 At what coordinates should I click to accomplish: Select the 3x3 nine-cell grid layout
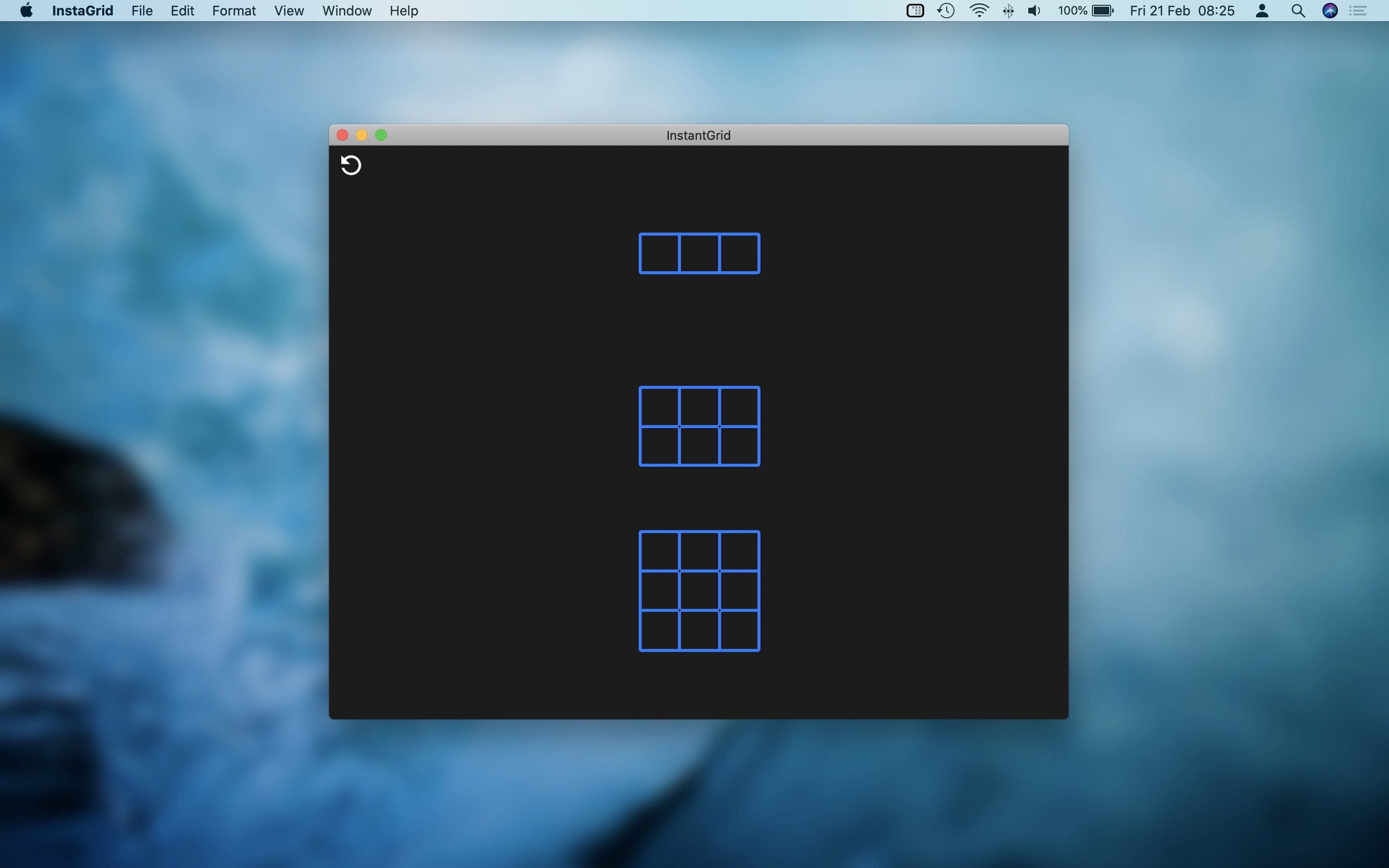tap(699, 591)
